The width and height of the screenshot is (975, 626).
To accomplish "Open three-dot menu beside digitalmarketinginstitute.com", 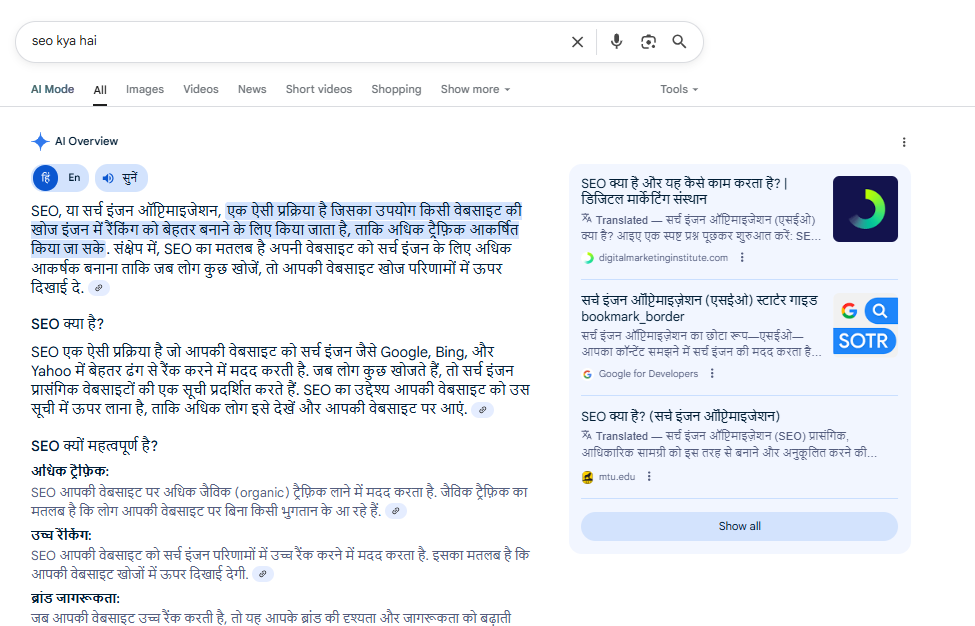I will click(x=742, y=257).
